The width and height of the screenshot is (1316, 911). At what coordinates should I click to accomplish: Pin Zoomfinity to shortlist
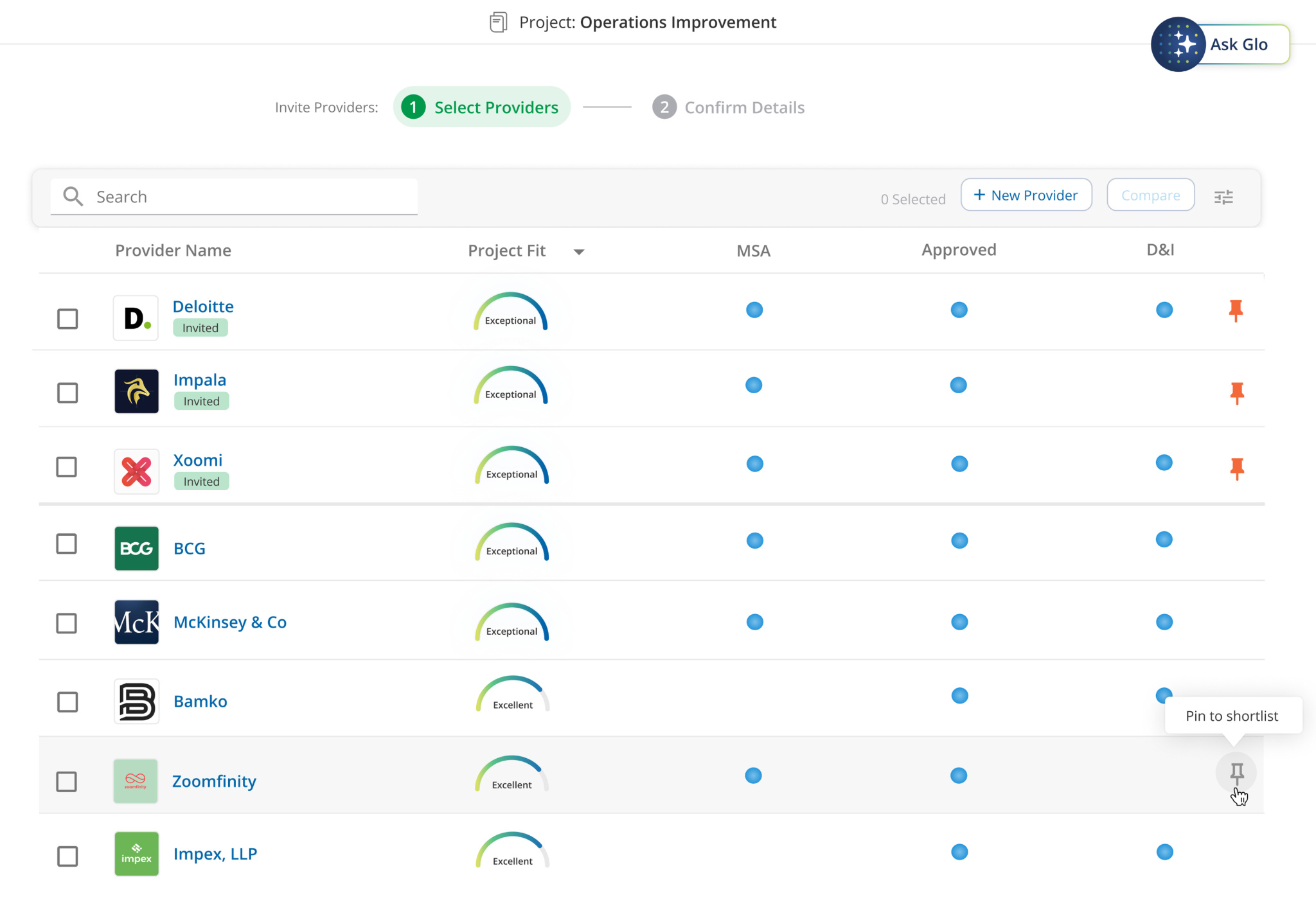tap(1236, 773)
